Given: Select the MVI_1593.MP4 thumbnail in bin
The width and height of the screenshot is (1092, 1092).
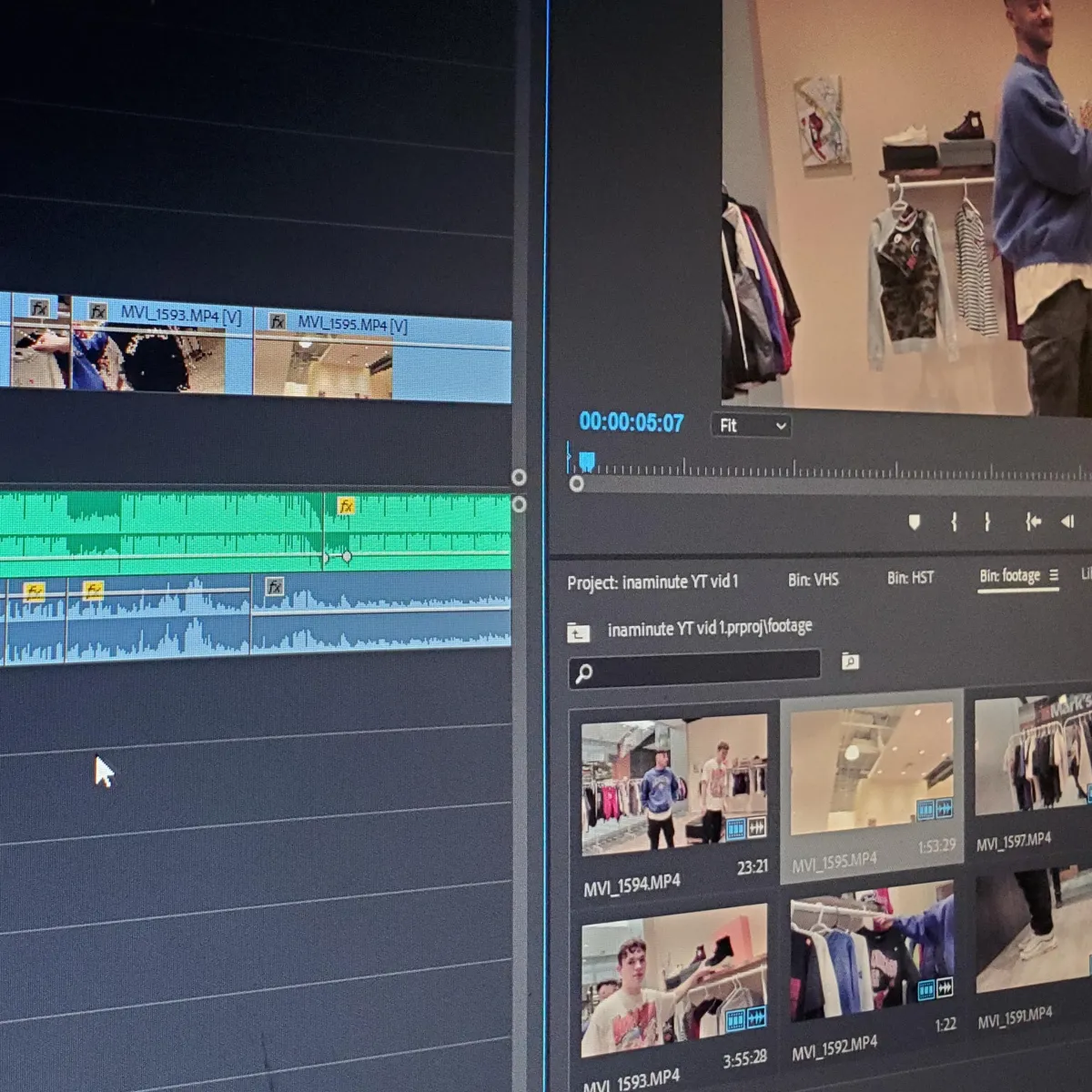Looking at the screenshot, I should click(x=674, y=980).
